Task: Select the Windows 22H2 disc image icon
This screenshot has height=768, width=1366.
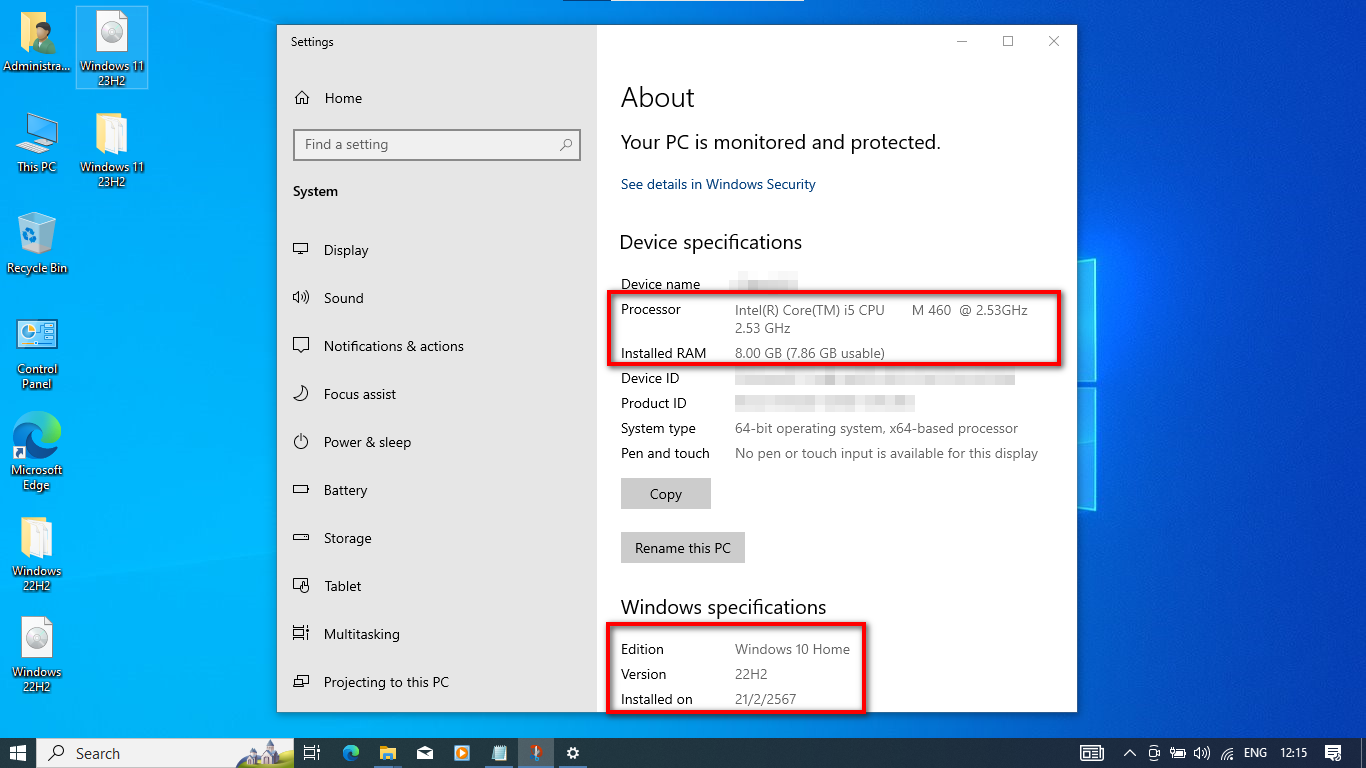Action: point(37,654)
